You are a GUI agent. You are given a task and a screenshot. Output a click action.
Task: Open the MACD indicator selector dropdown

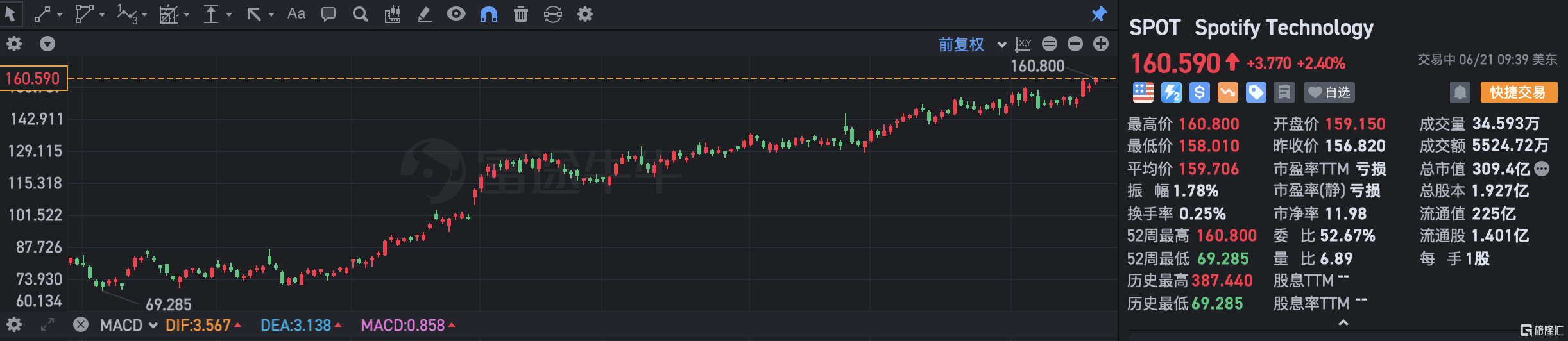click(129, 325)
